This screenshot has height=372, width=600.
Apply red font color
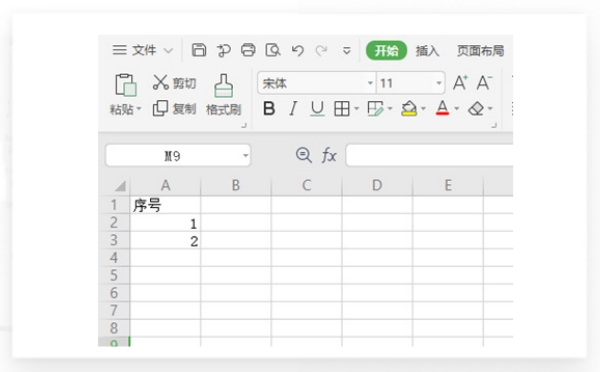(x=442, y=108)
